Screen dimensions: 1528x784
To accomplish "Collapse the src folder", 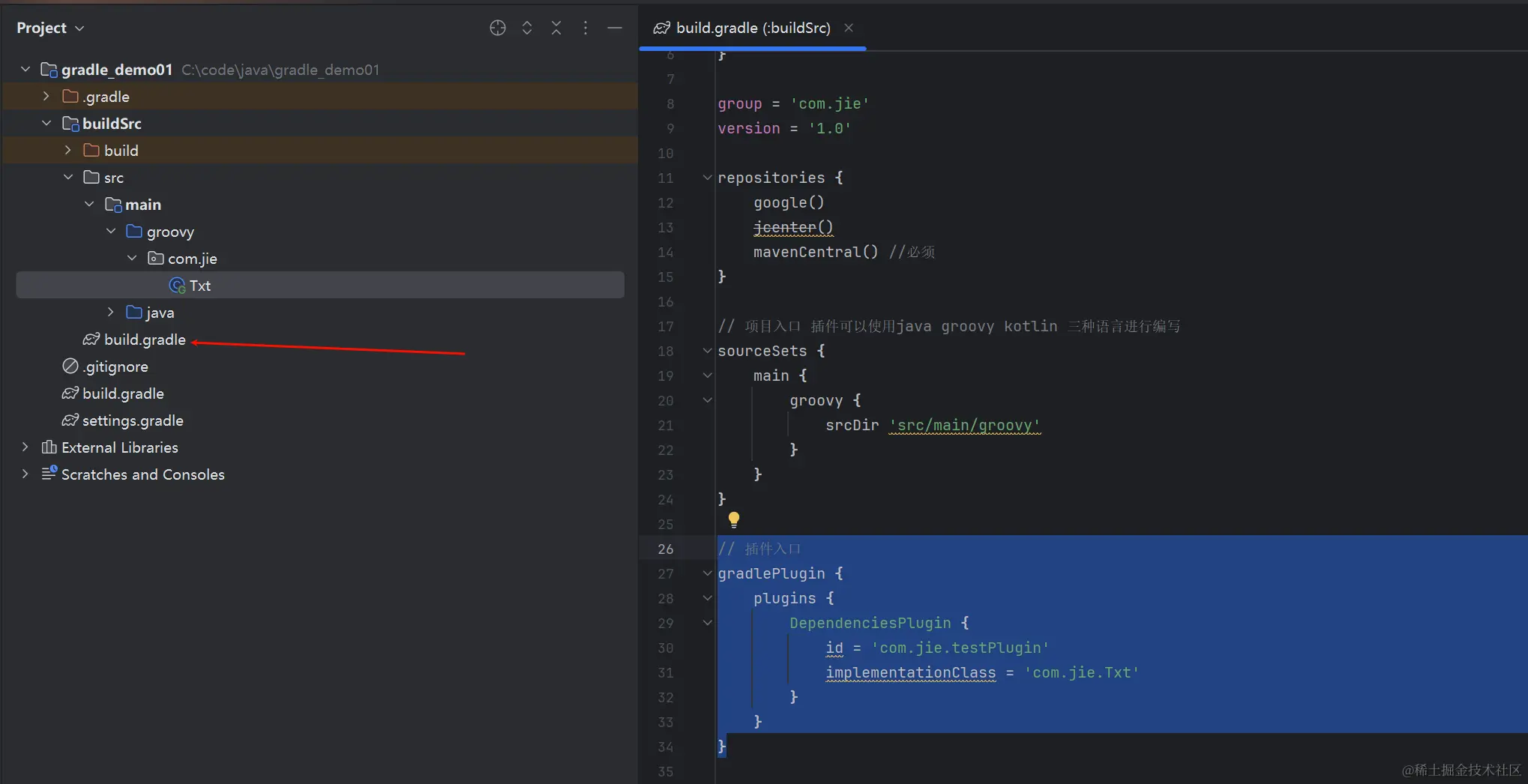I will pyautogui.click(x=68, y=177).
